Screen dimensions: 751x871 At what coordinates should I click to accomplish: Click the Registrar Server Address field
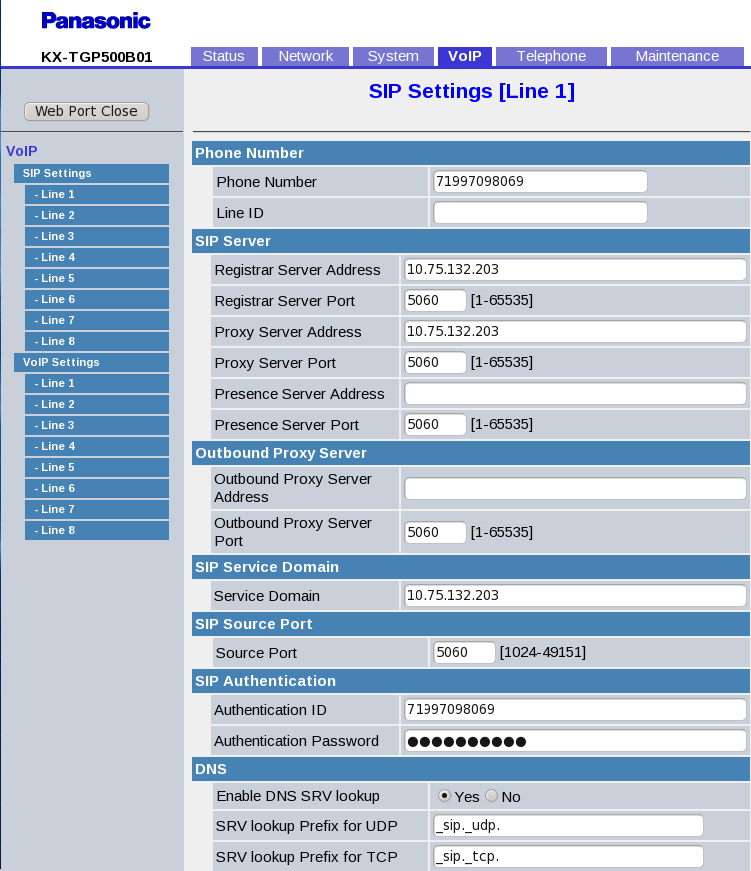575,270
